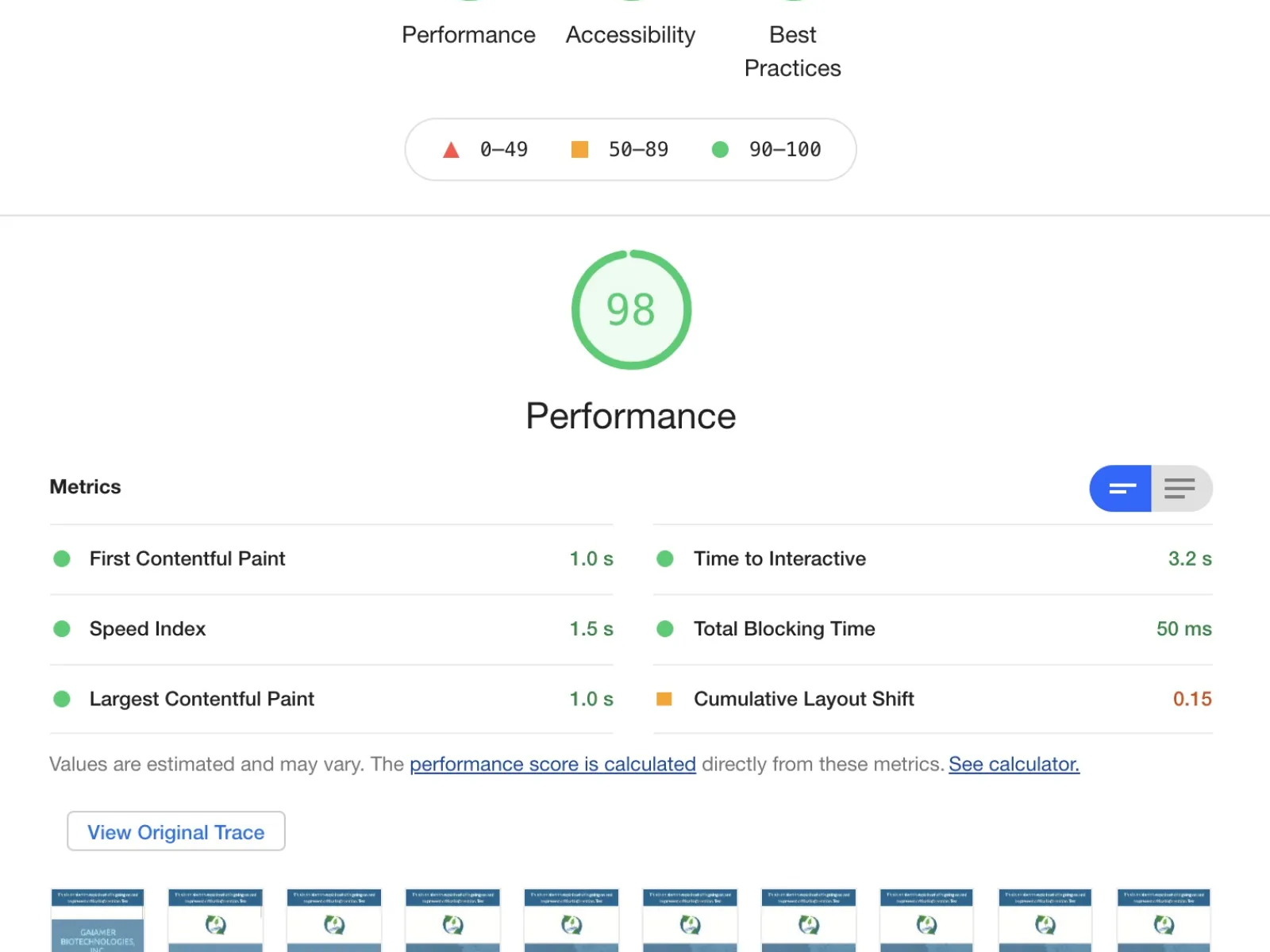Click the green dot beside First Contentful Paint
This screenshot has width=1270, height=952.
point(62,559)
